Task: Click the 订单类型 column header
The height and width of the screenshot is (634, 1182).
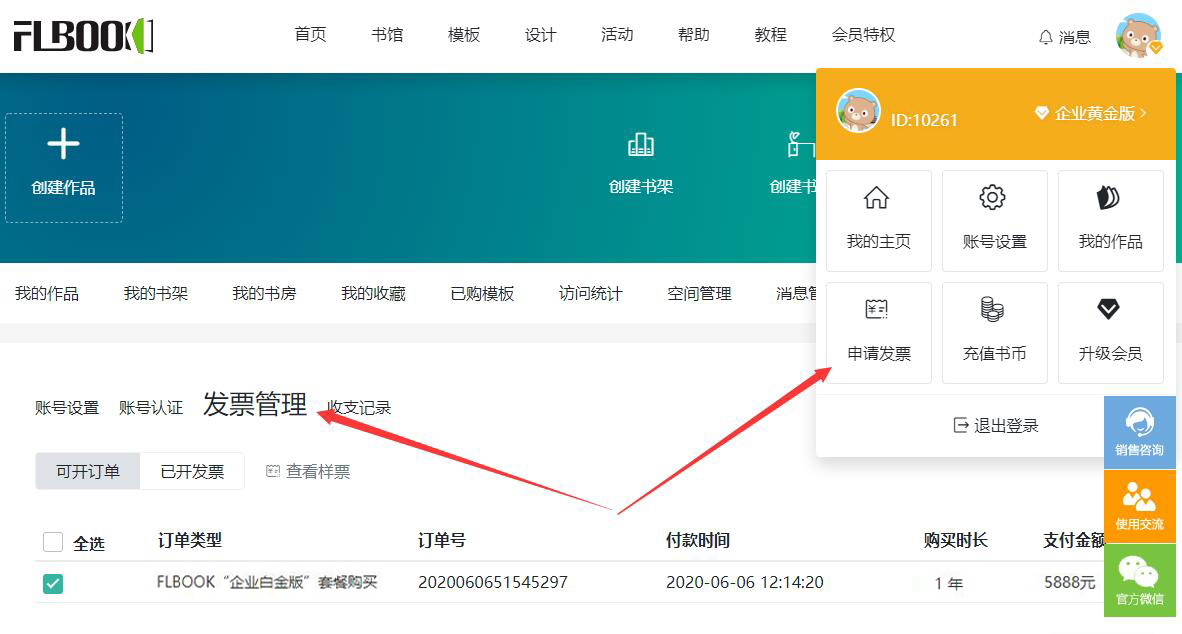Action: [189, 541]
